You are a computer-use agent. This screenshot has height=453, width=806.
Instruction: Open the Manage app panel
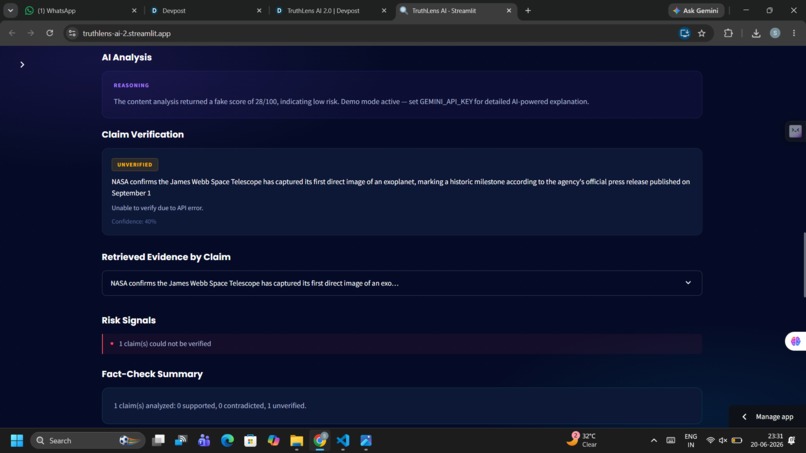[768, 416]
